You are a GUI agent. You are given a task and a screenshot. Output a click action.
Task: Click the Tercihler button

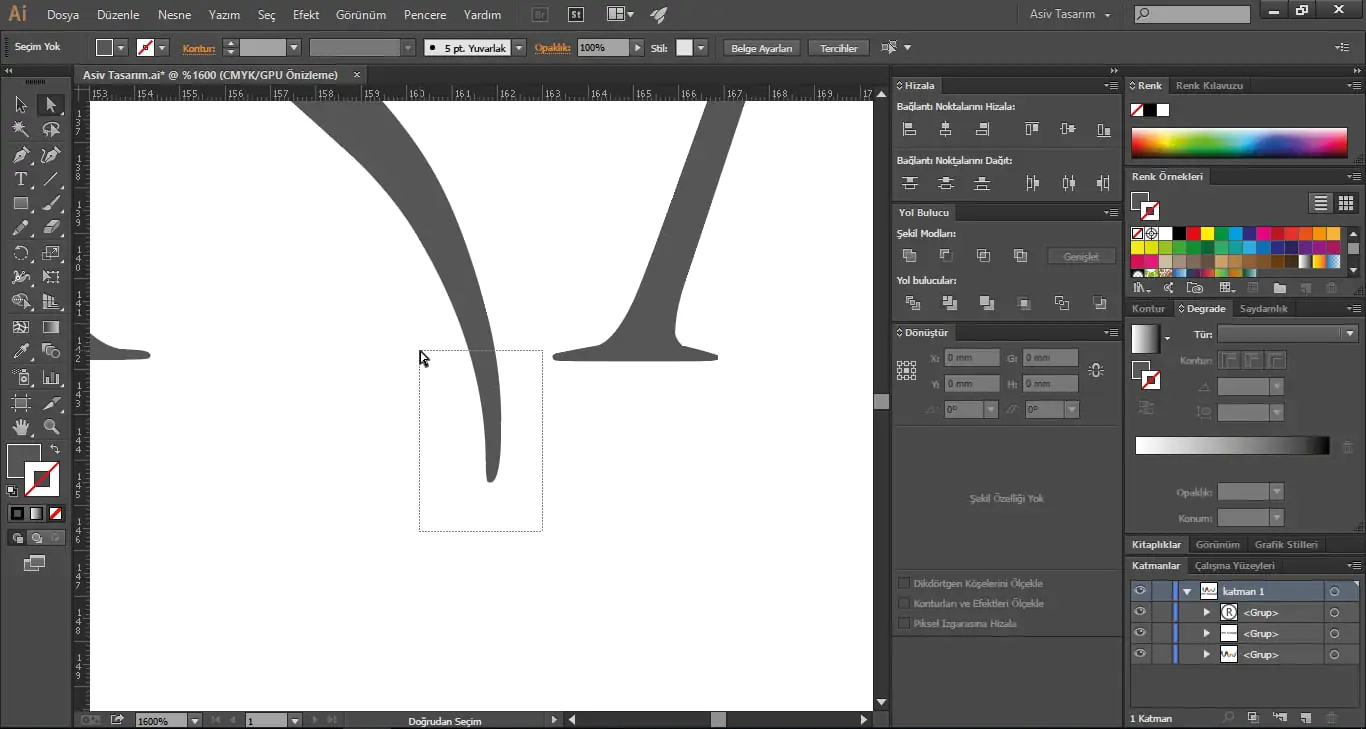click(838, 48)
